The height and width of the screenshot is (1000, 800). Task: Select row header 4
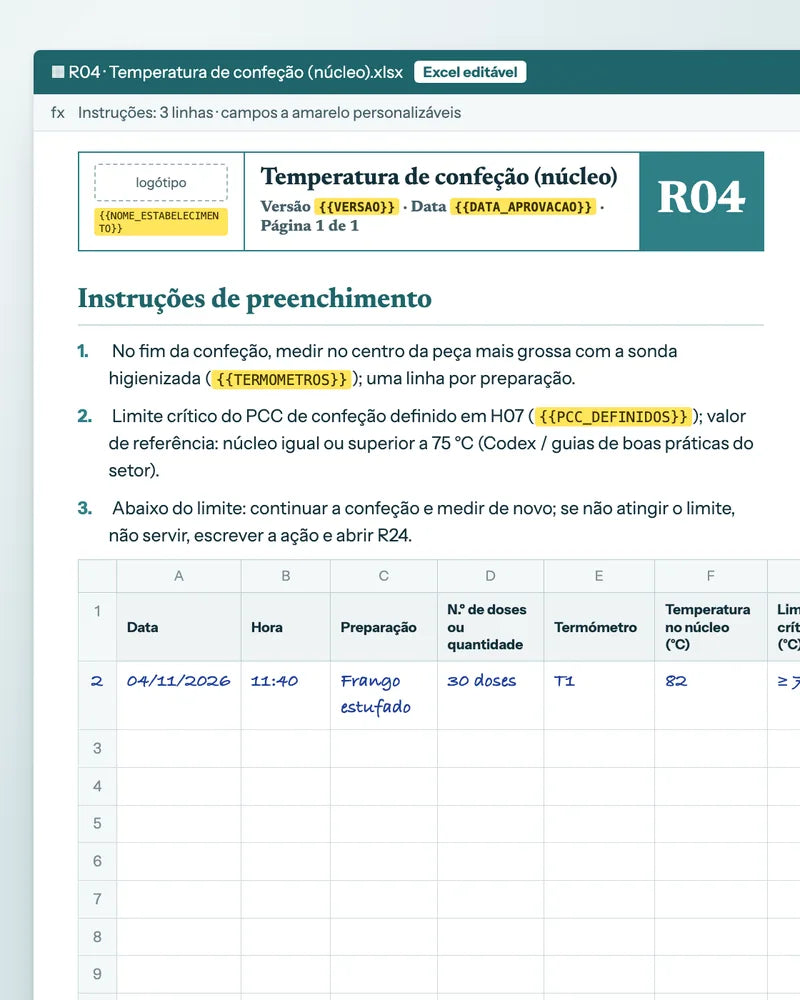[x=98, y=786]
